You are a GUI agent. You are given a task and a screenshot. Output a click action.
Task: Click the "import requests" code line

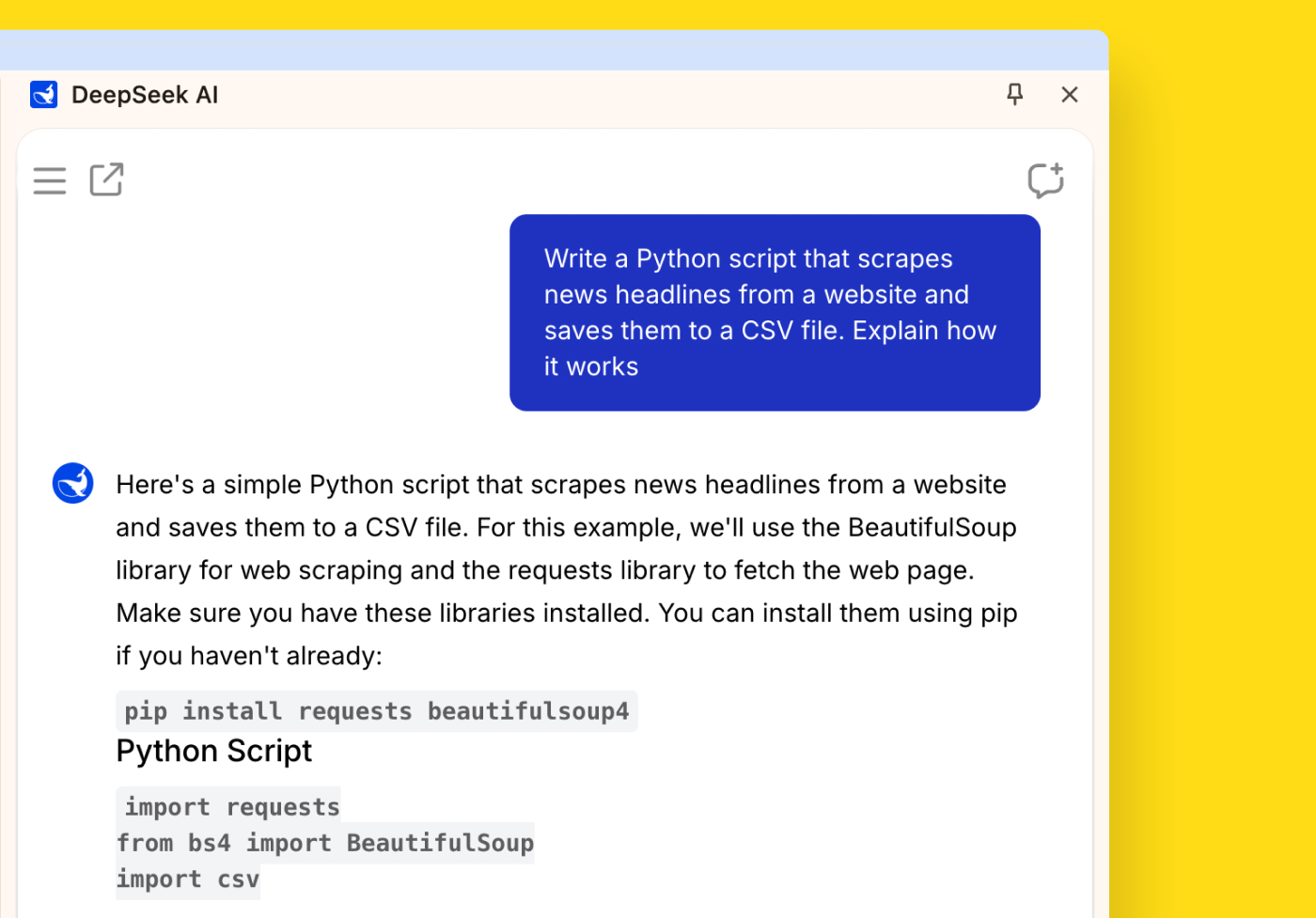coord(231,807)
